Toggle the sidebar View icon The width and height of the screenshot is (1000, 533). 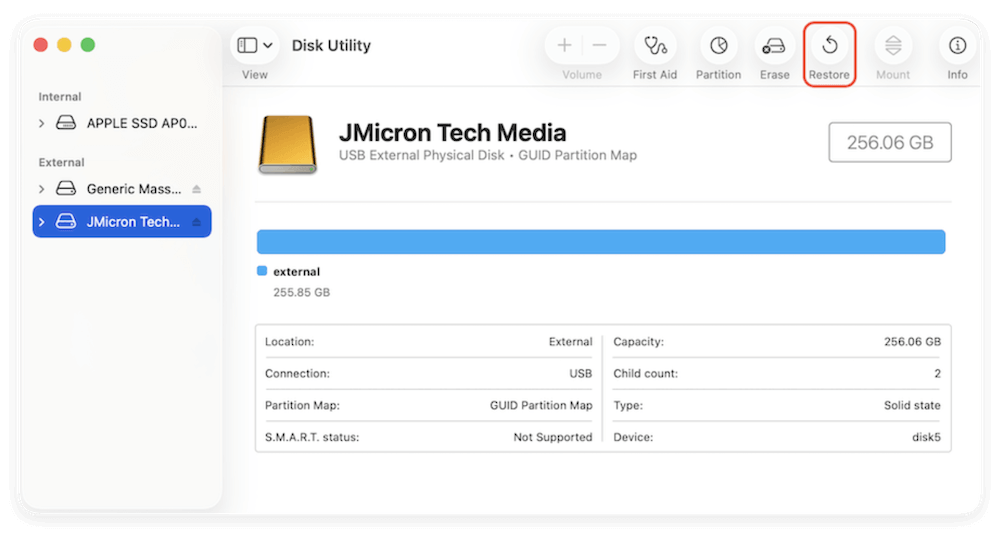pyautogui.click(x=247, y=45)
